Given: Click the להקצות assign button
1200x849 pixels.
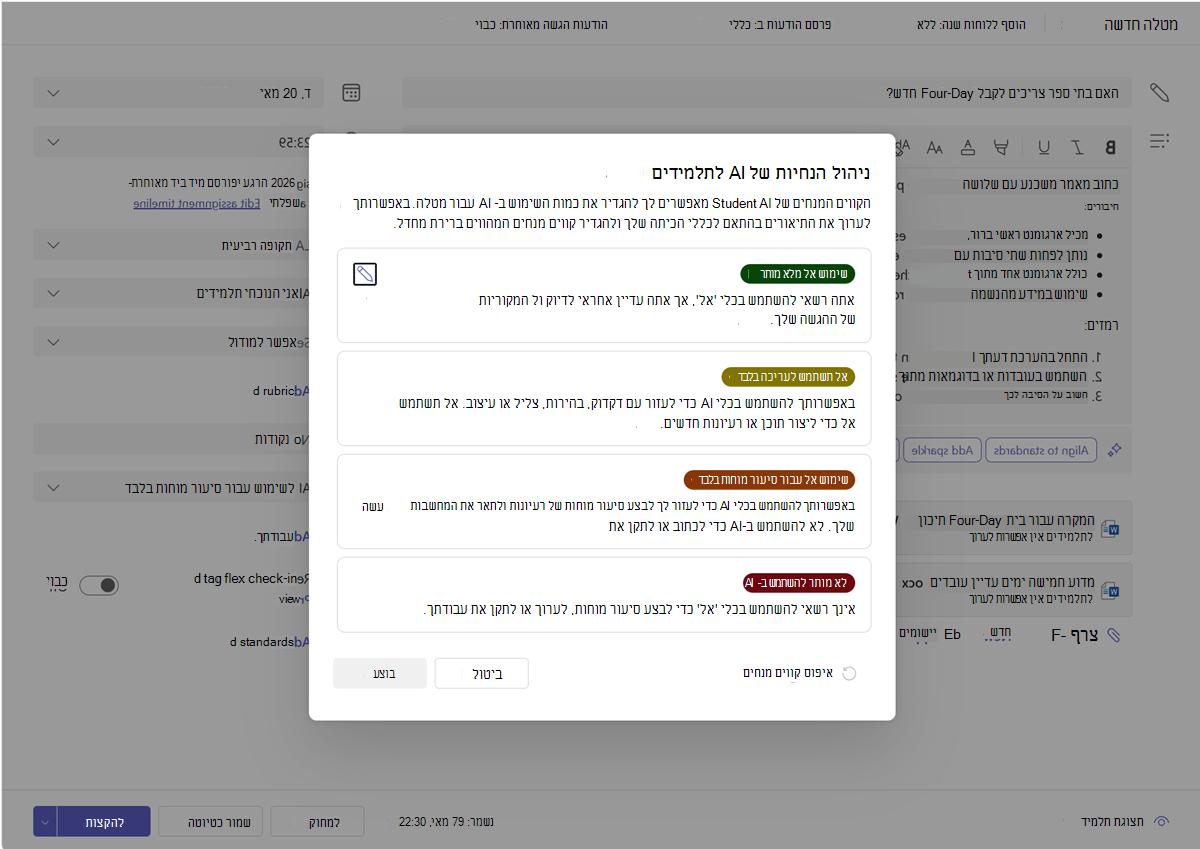Looking at the screenshot, I should coord(104,822).
